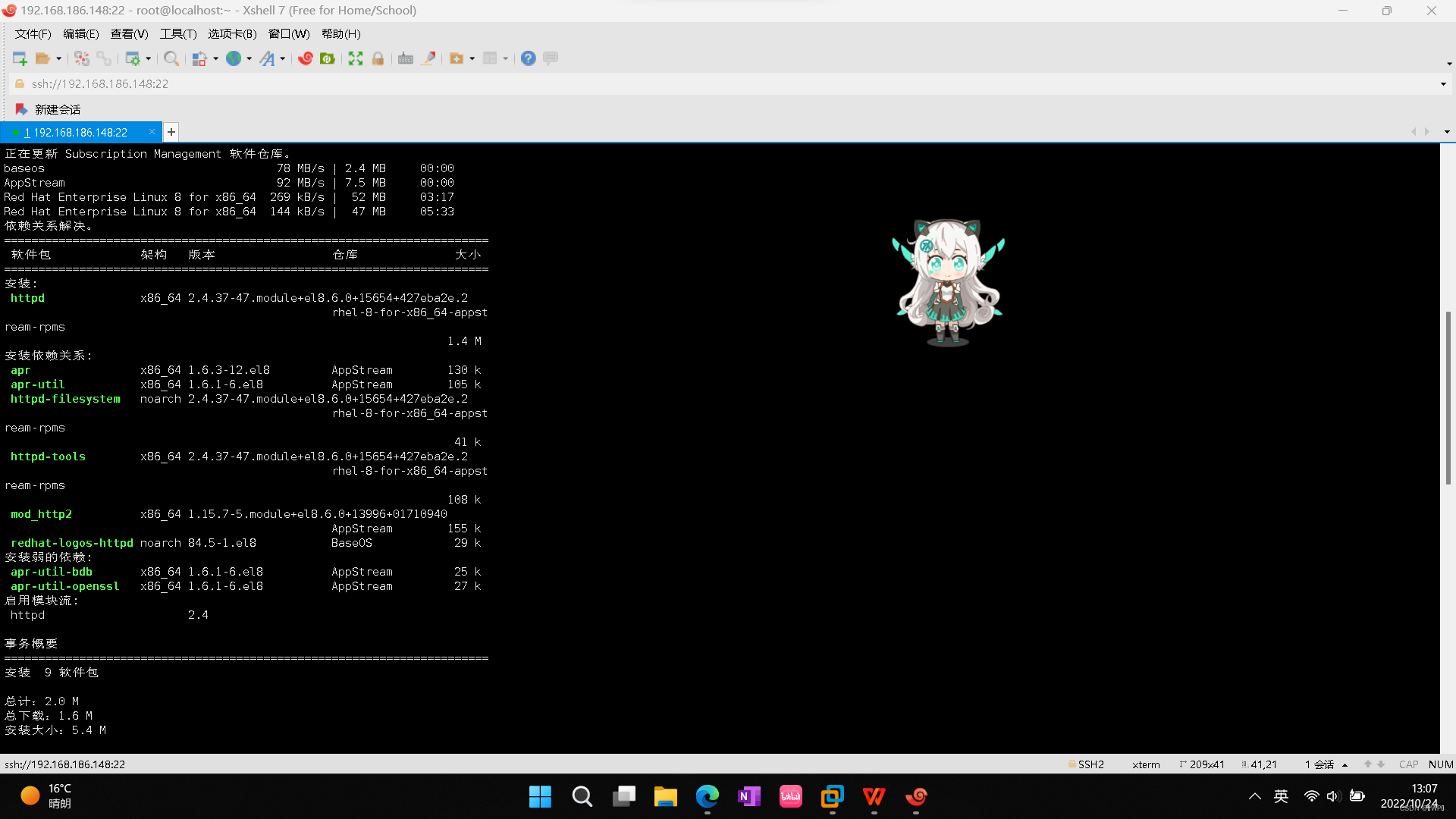Click the disconnect toolbar icon
The height and width of the screenshot is (819, 1456).
pyautogui.click(x=82, y=58)
